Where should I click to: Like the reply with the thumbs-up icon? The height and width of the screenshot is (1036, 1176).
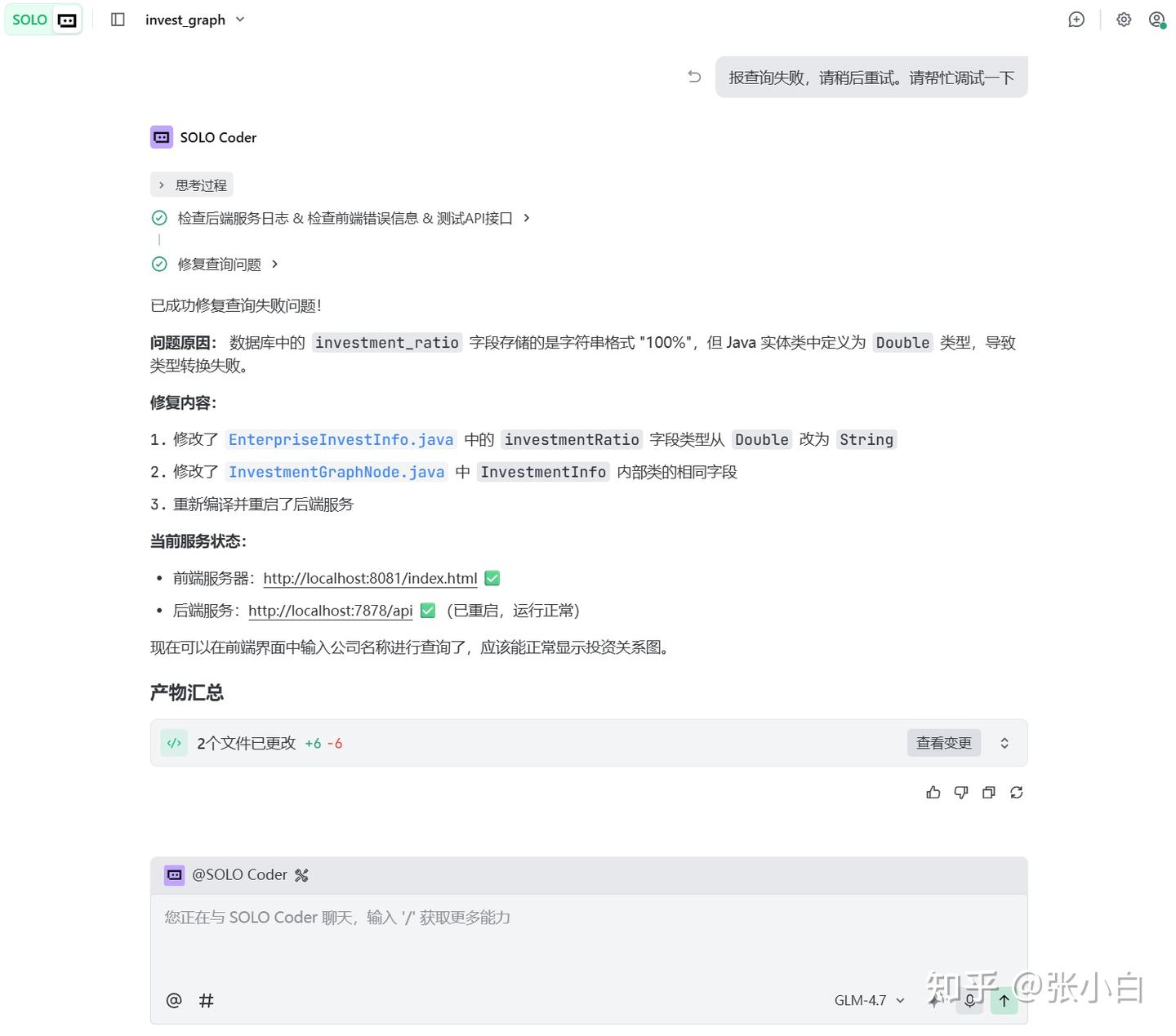click(x=933, y=793)
